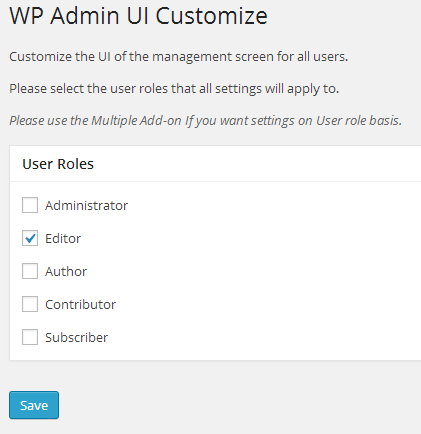Click 'Customize the UI' opening description words

tap(61, 57)
